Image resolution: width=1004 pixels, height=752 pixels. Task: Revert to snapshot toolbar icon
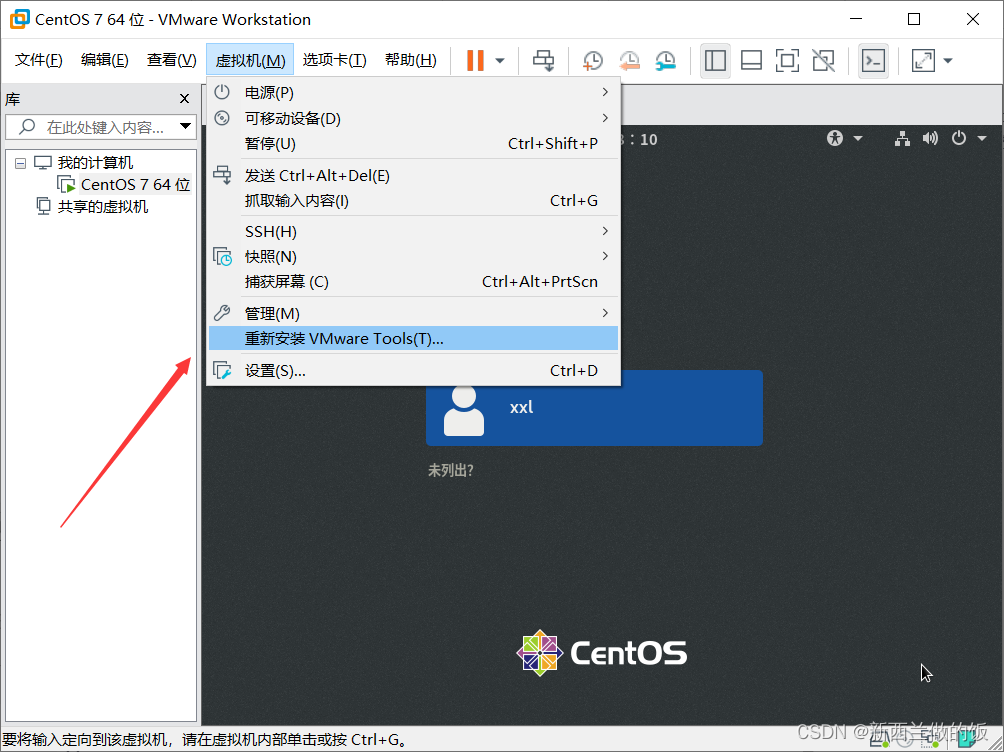(x=629, y=61)
